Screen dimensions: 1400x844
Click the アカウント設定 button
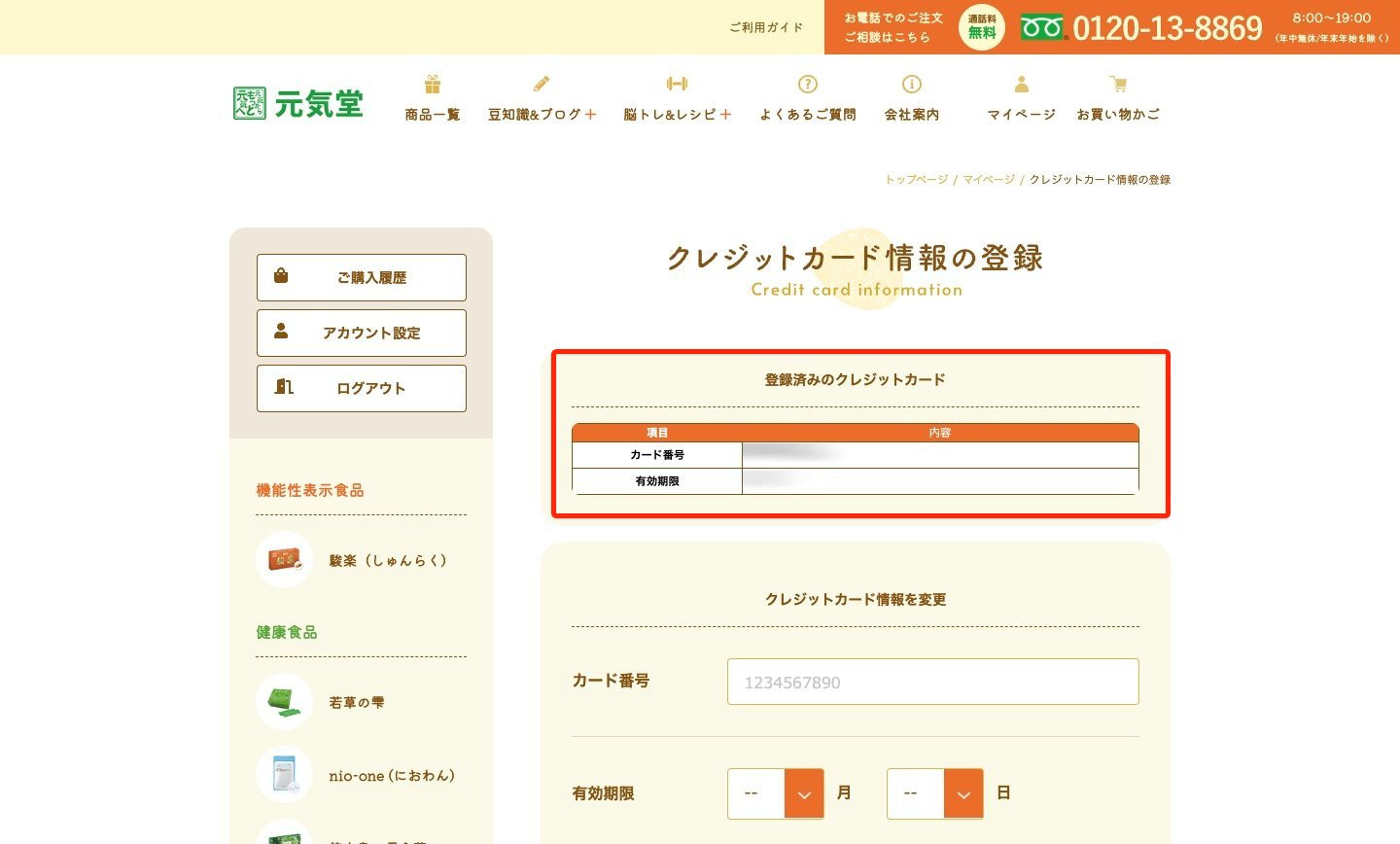(x=362, y=333)
